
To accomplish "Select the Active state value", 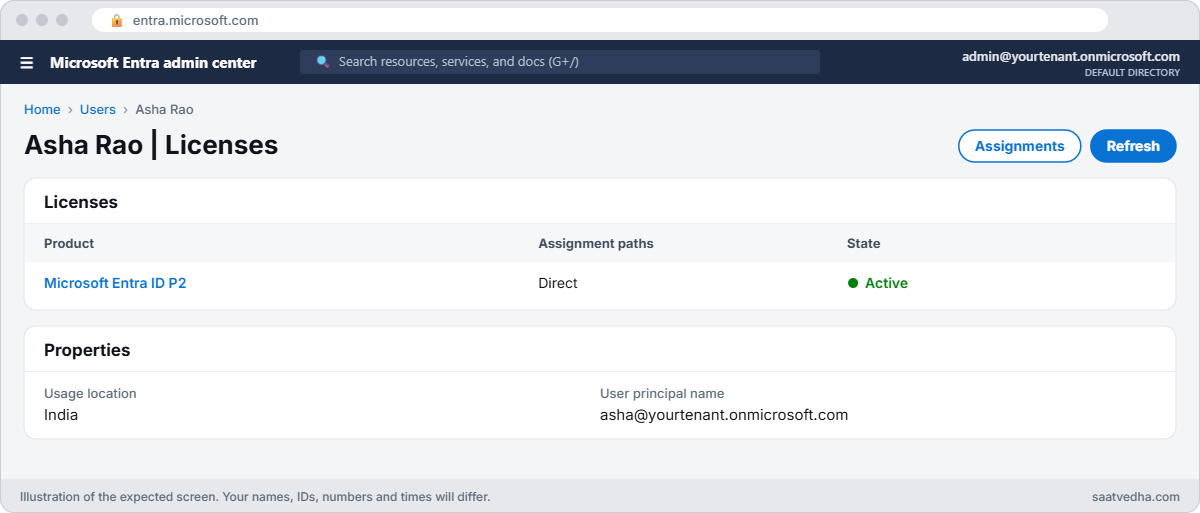I will click(x=886, y=283).
